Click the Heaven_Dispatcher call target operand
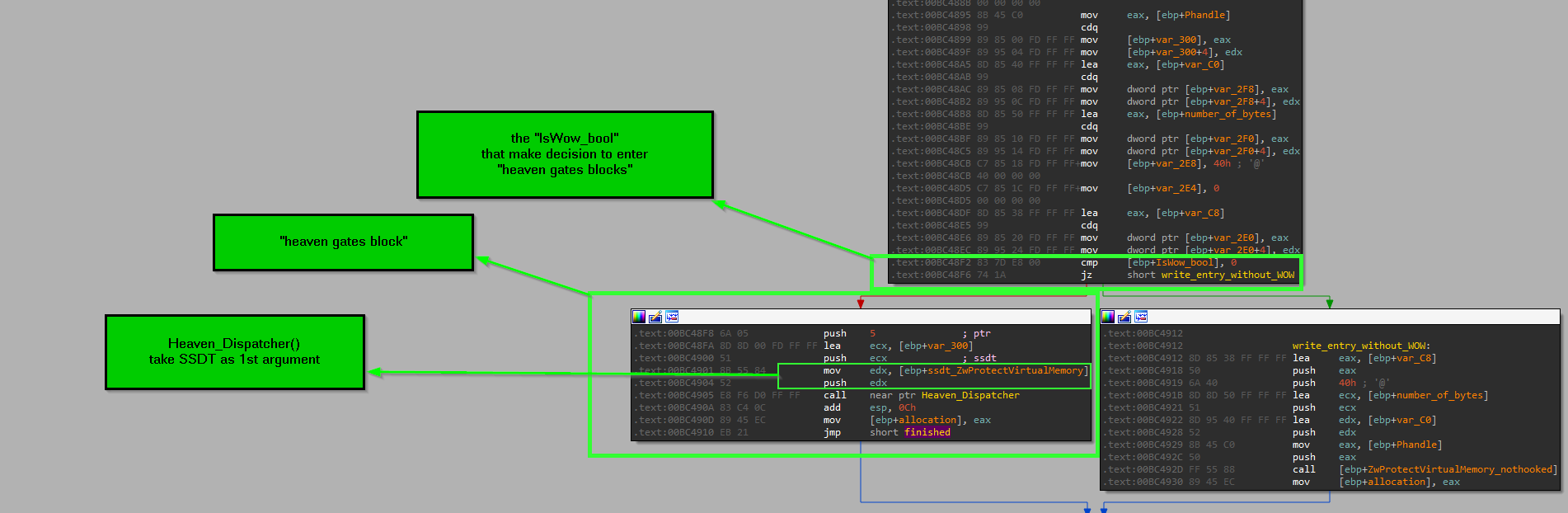 970,395
